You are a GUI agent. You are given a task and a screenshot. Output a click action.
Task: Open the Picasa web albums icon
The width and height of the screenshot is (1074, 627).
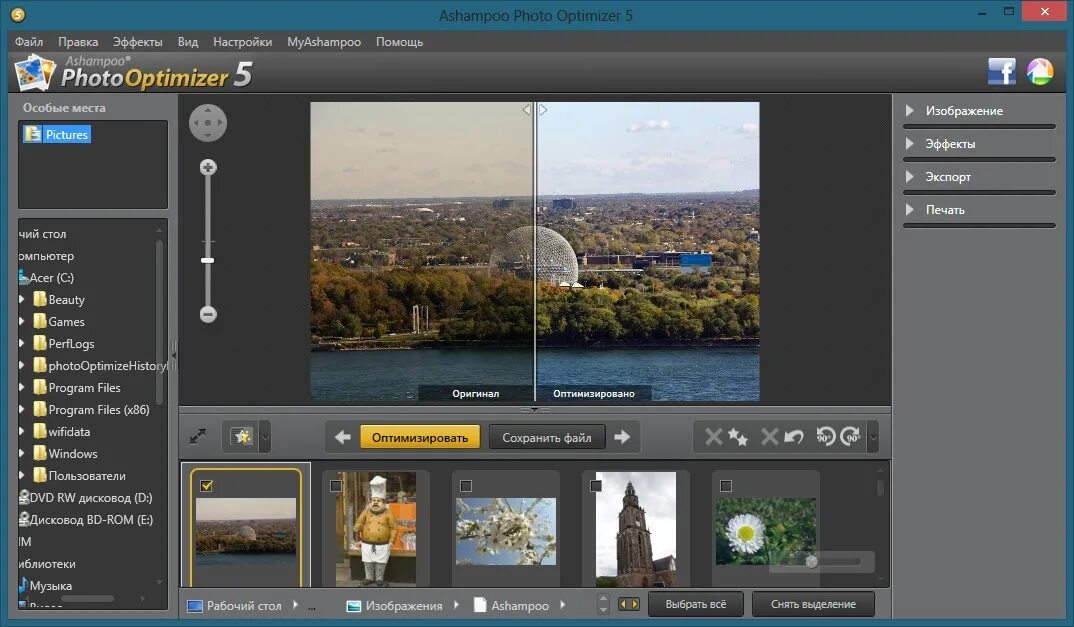1040,71
